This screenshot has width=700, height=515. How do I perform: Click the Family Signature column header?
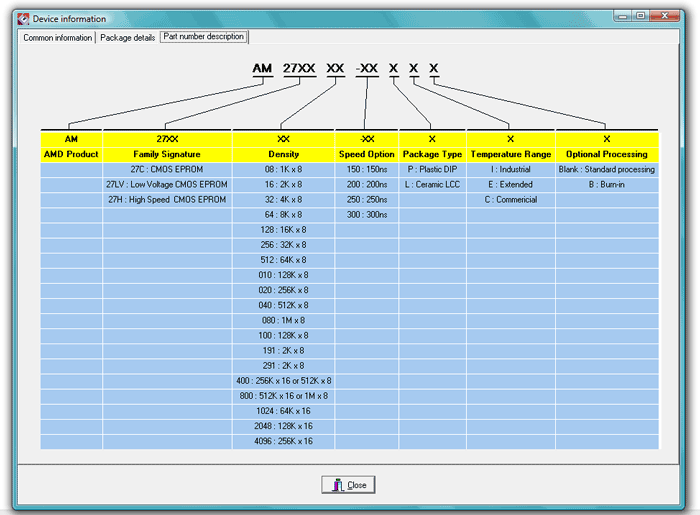tap(167, 154)
